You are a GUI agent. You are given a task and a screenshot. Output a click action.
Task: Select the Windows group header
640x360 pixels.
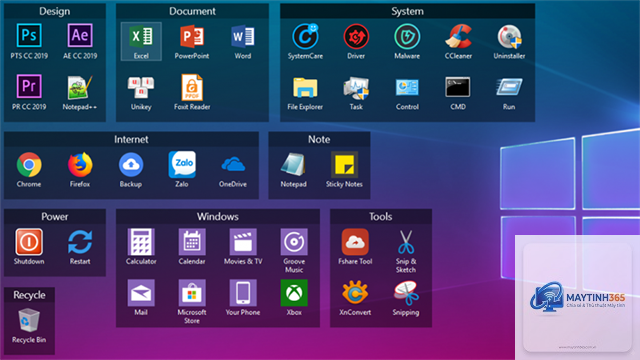218,216
